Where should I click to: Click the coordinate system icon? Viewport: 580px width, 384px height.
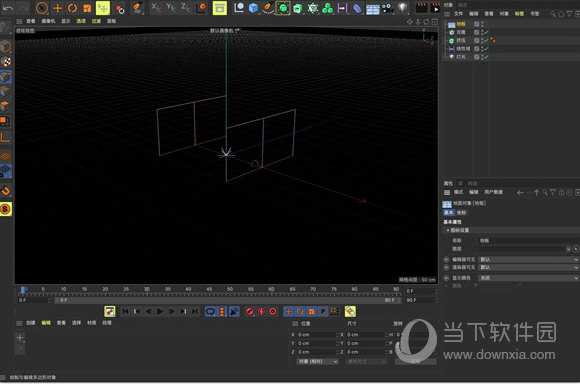click(x=201, y=7)
